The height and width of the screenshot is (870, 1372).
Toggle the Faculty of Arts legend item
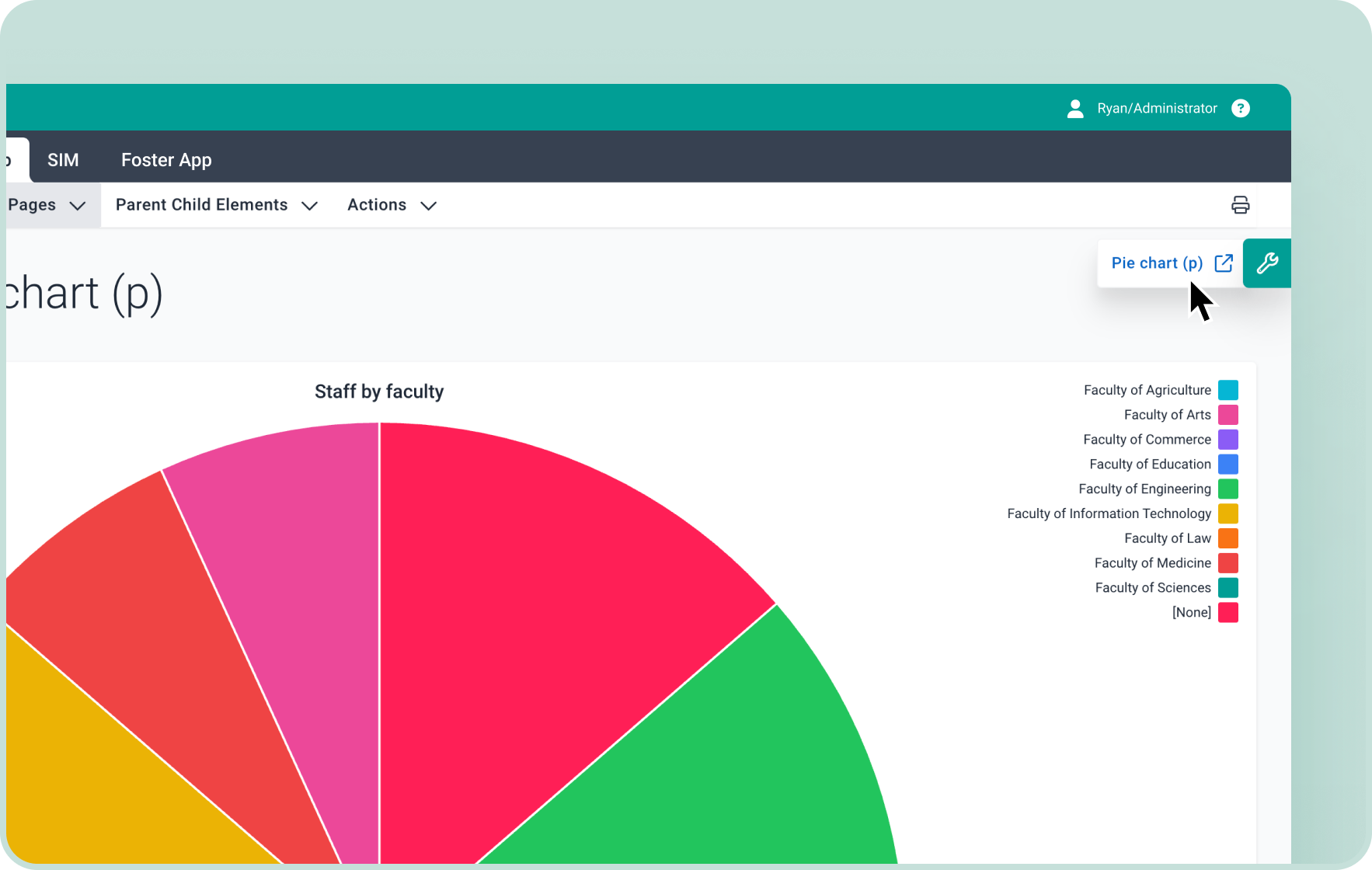1167,415
